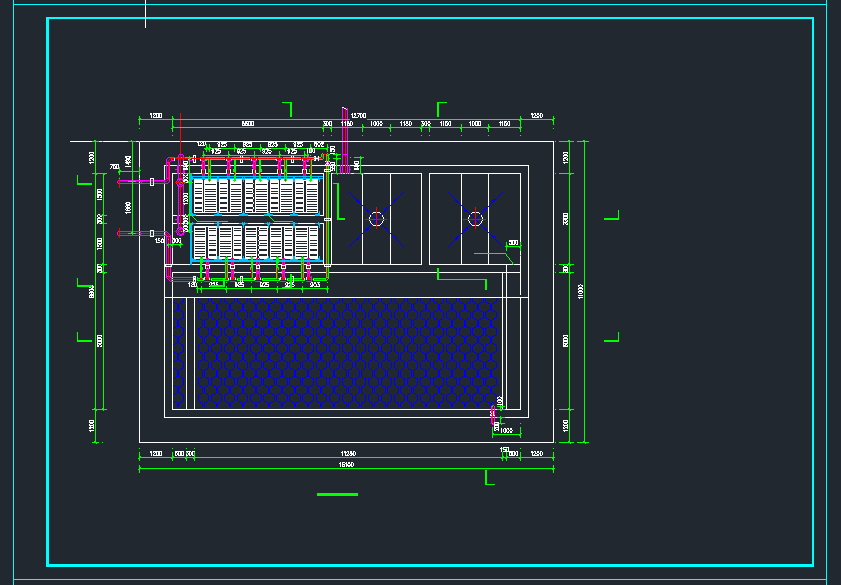
Task: Click the red crosshair mixer in right tank
Action: [475, 219]
